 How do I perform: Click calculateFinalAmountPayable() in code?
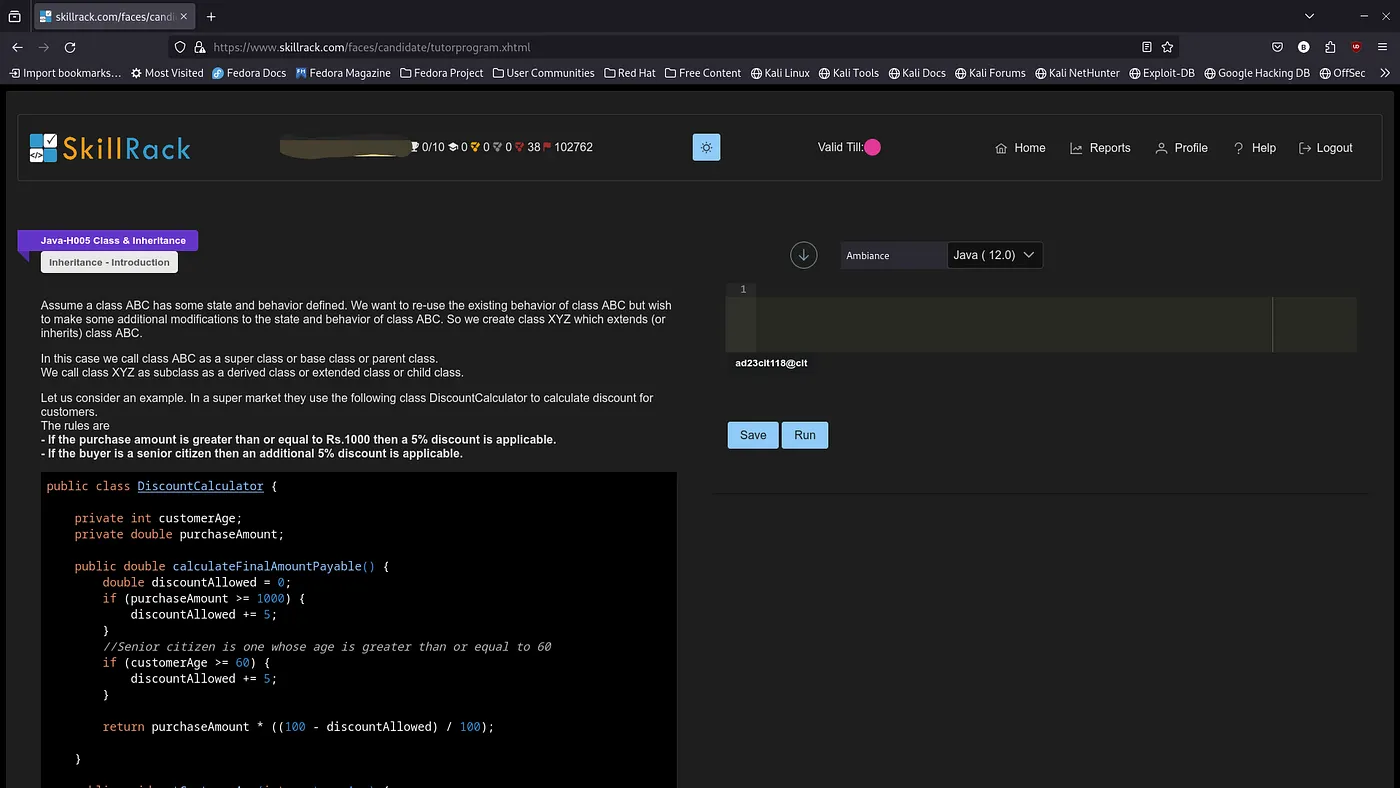point(274,566)
